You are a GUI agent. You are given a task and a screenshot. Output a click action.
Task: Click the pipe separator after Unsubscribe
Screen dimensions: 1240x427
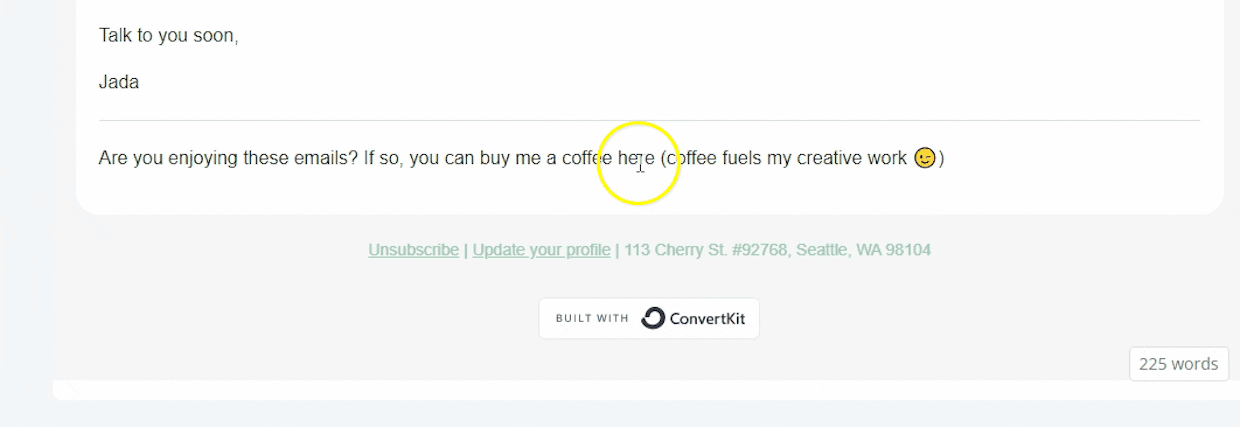[466, 250]
